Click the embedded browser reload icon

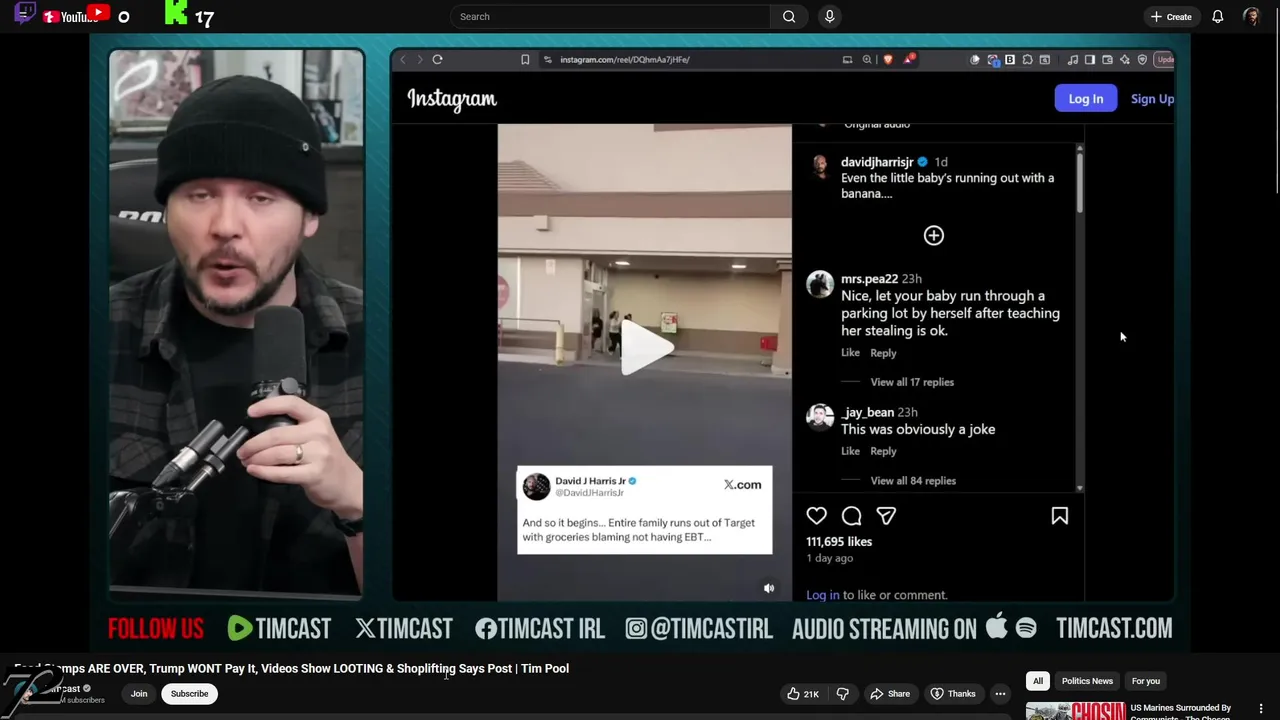(437, 59)
